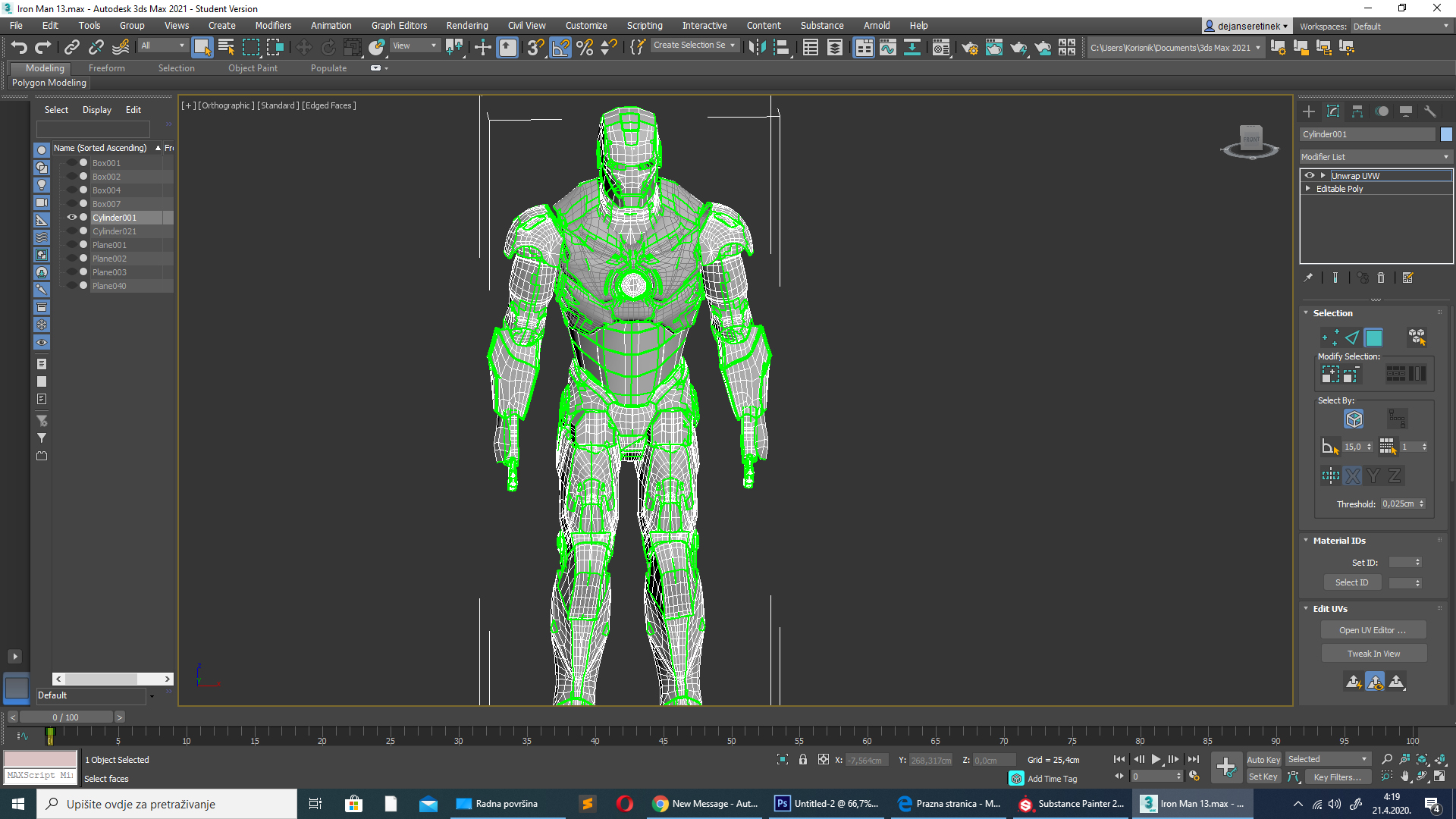Toggle Unwrap UVW modifier eye icon
Screen dimensions: 1456x819
pos(1310,175)
